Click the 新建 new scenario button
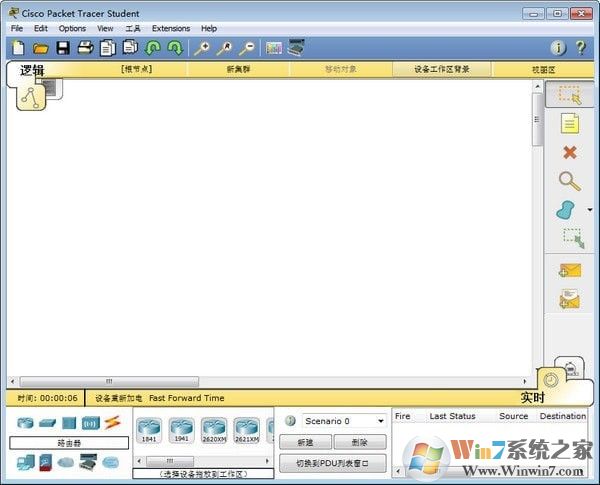The image size is (600, 485). click(305, 442)
